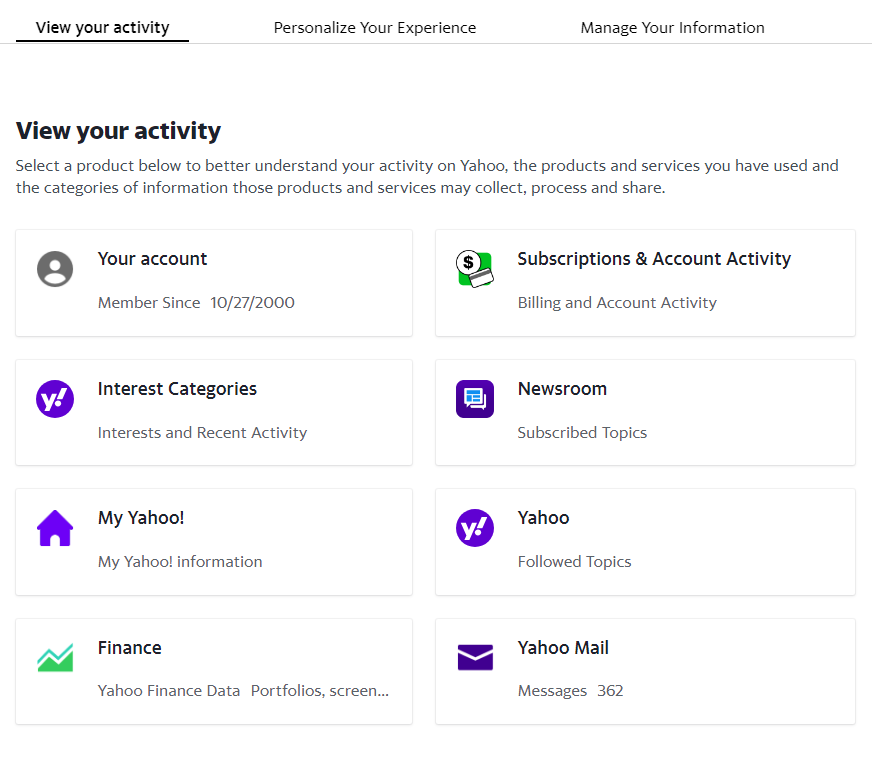
Task: Open the My Yahoo! card title
Action: point(141,518)
